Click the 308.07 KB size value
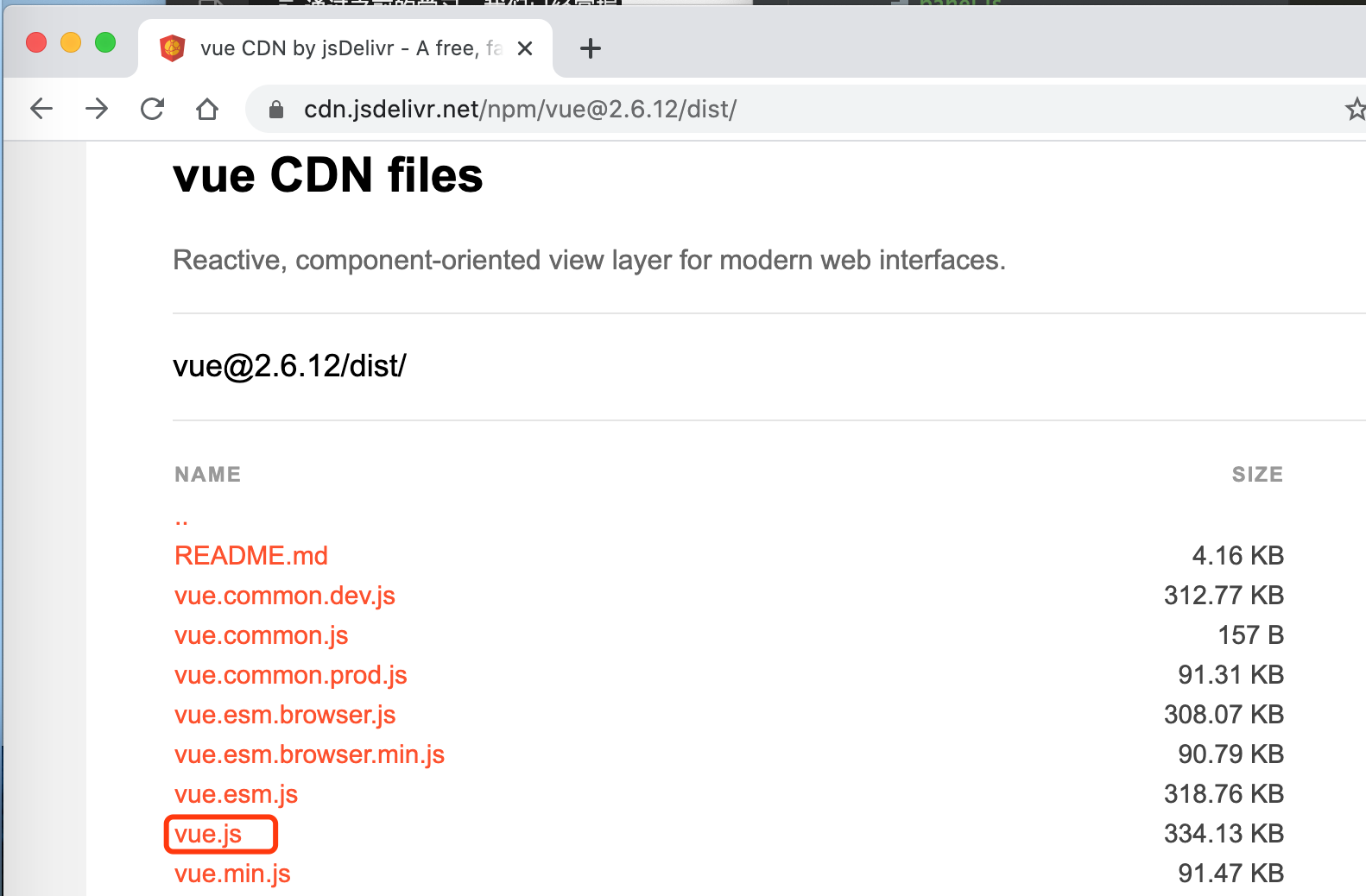 click(x=1224, y=715)
